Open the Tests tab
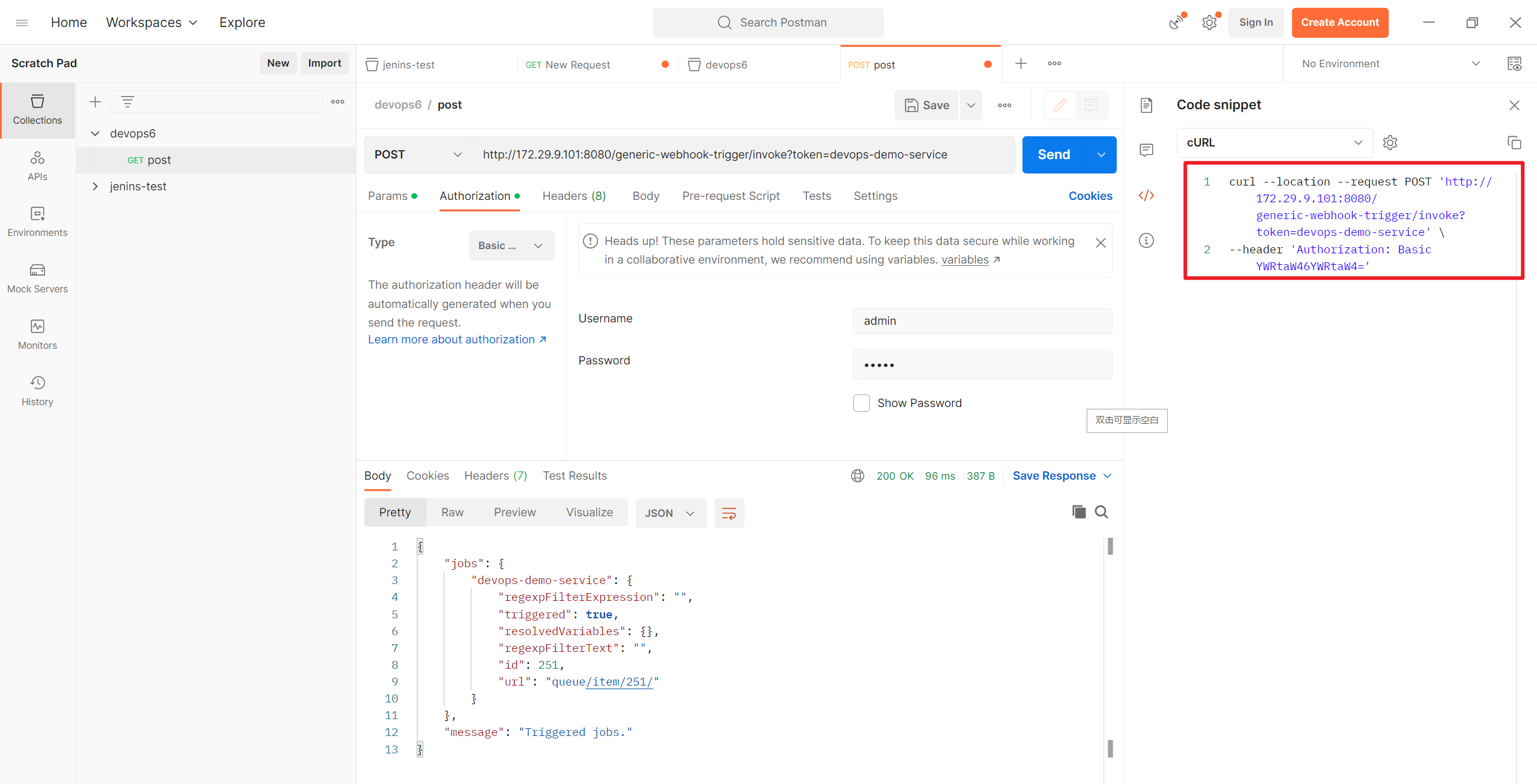 tap(817, 196)
